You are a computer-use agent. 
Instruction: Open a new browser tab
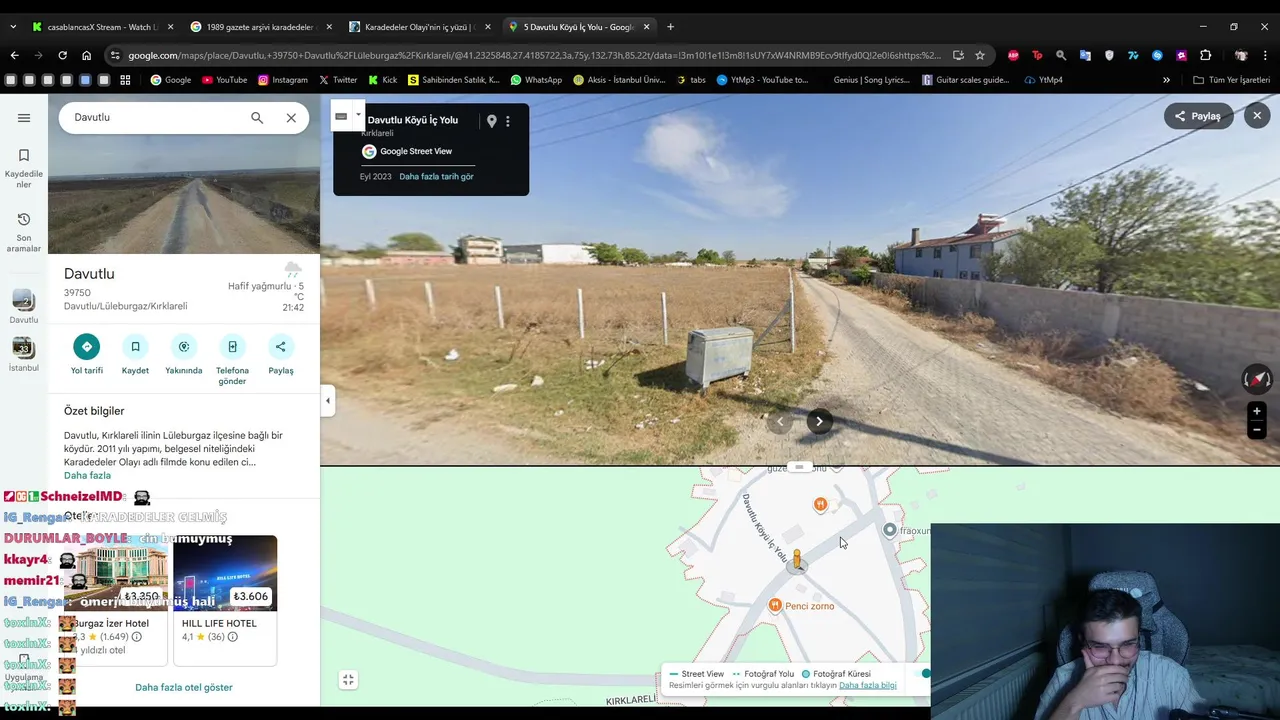click(x=670, y=27)
